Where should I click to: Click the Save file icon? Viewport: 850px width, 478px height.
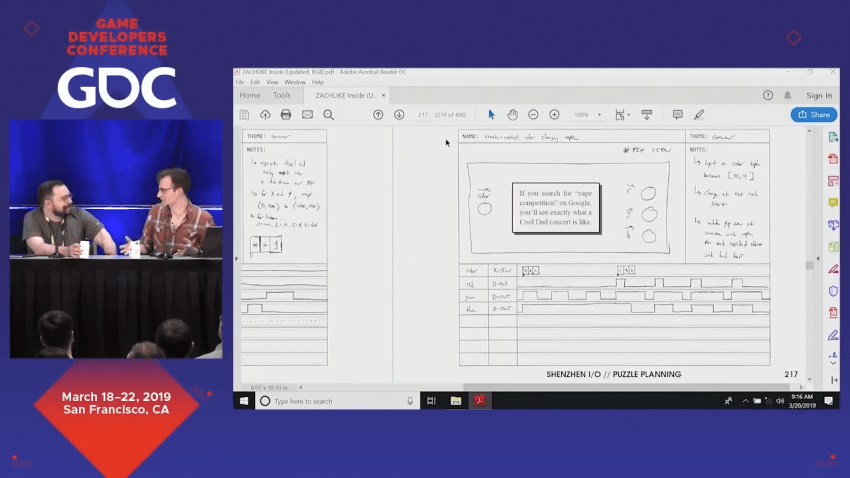(x=244, y=115)
